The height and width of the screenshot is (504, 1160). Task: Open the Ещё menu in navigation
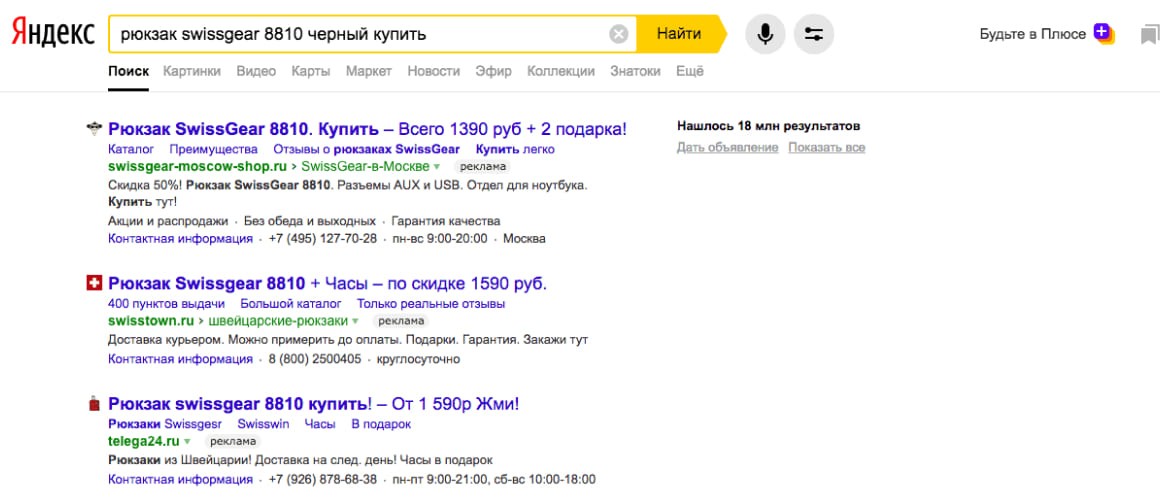pyautogui.click(x=690, y=71)
